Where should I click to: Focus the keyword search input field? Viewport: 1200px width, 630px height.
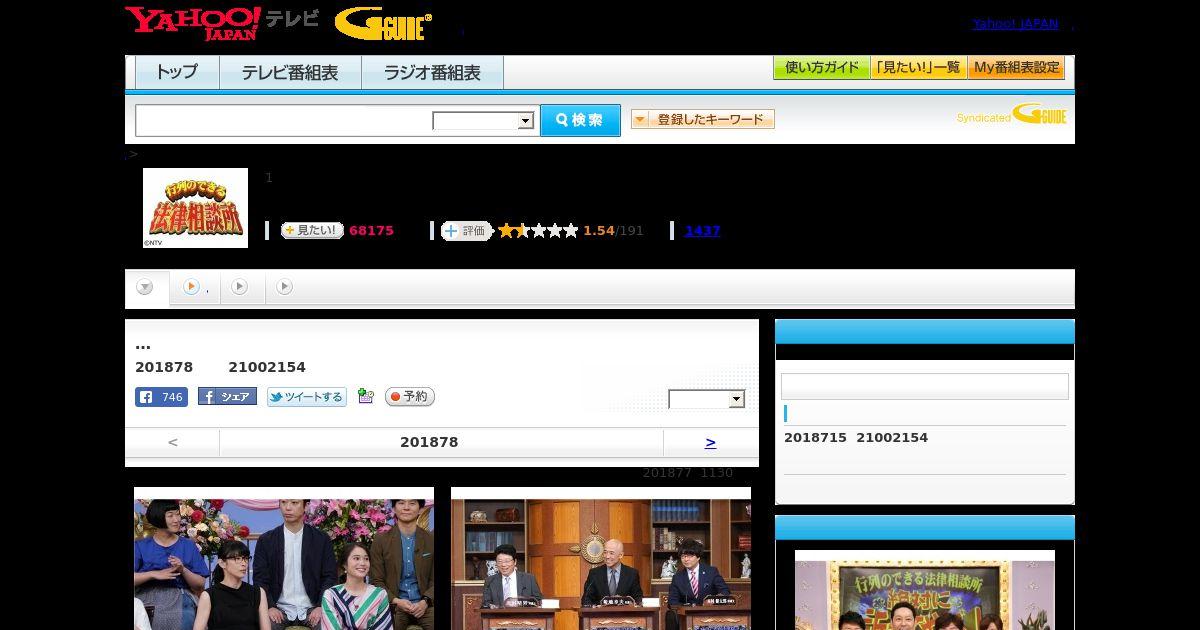[284, 120]
